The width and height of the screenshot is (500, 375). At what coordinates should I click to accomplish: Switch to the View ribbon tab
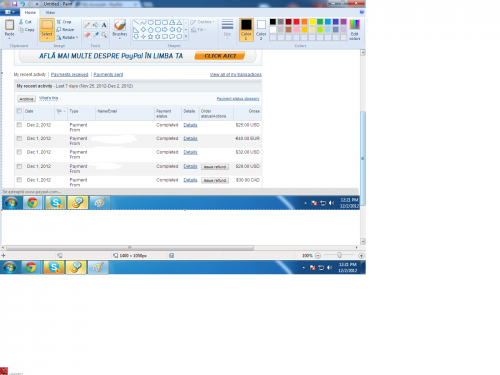[x=50, y=12]
